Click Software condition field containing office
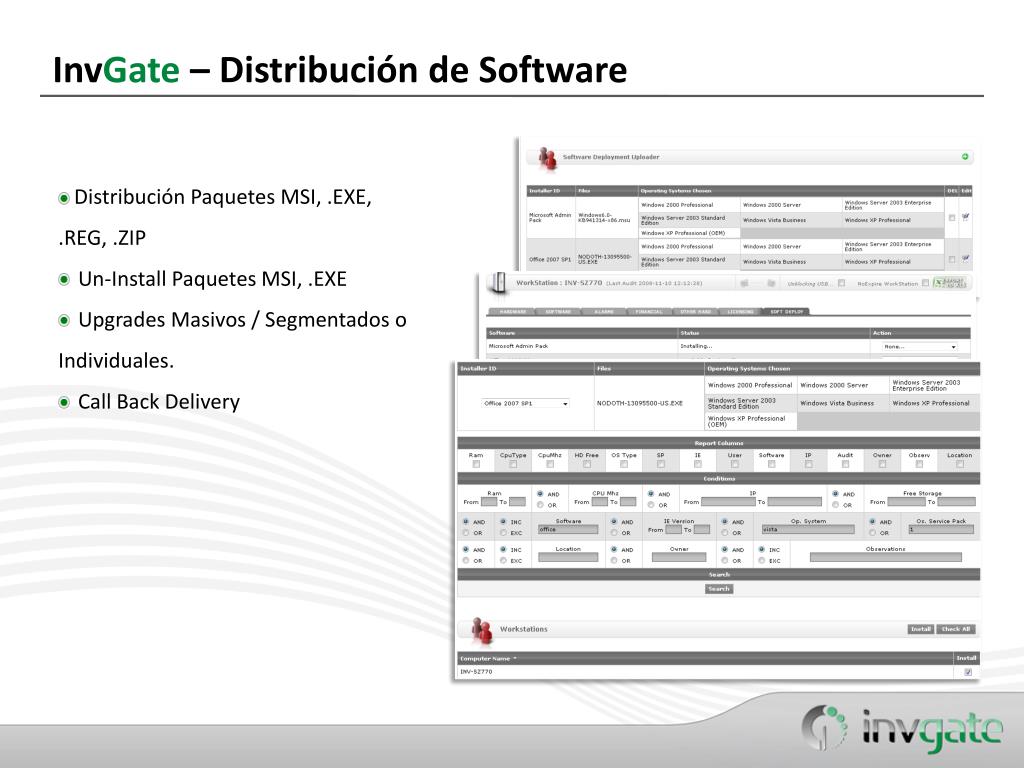 coord(568,529)
